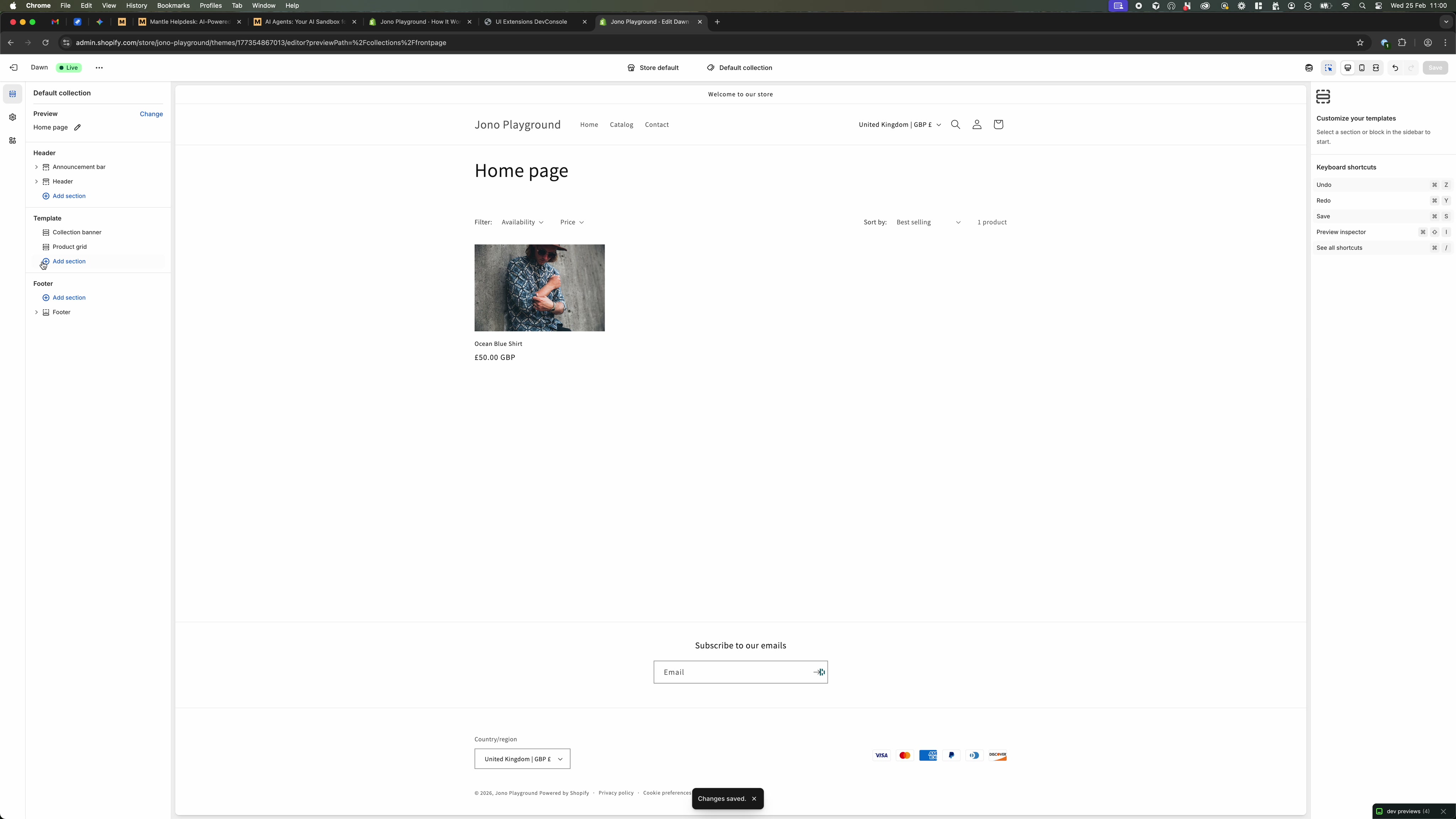This screenshot has height=819, width=1456.
Task: Open the Availability filter dropdown
Action: point(522,222)
